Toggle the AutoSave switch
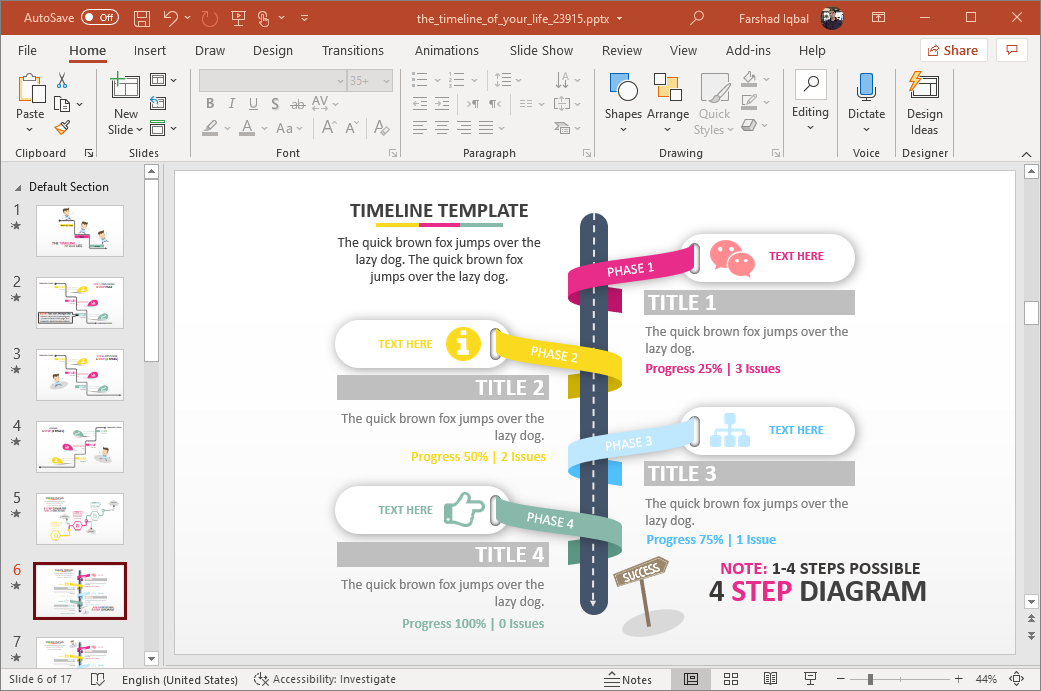The image size is (1041, 691). tap(100, 18)
